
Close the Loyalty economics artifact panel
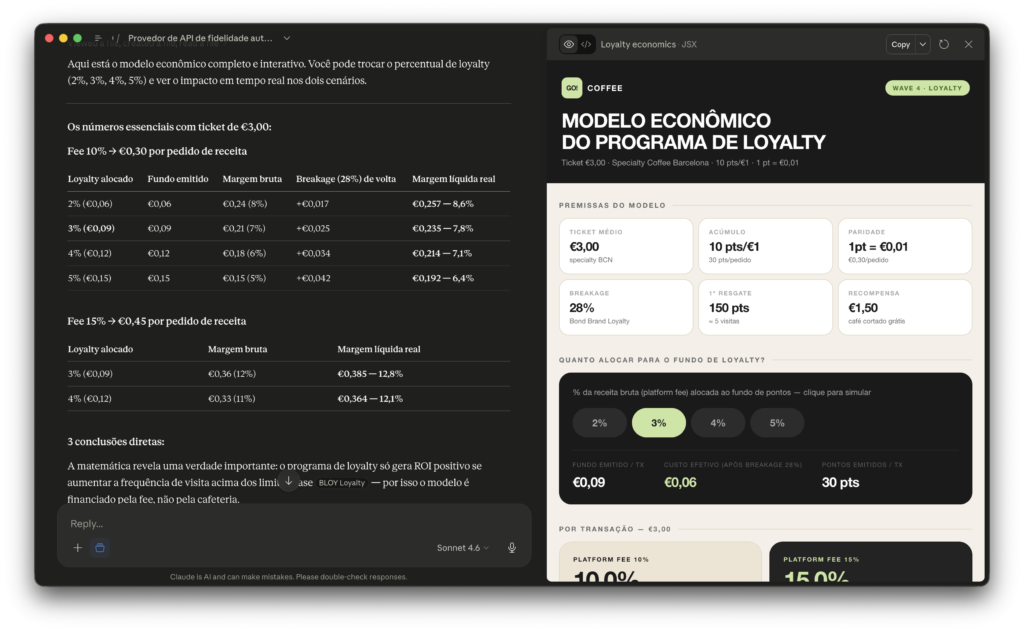(968, 44)
